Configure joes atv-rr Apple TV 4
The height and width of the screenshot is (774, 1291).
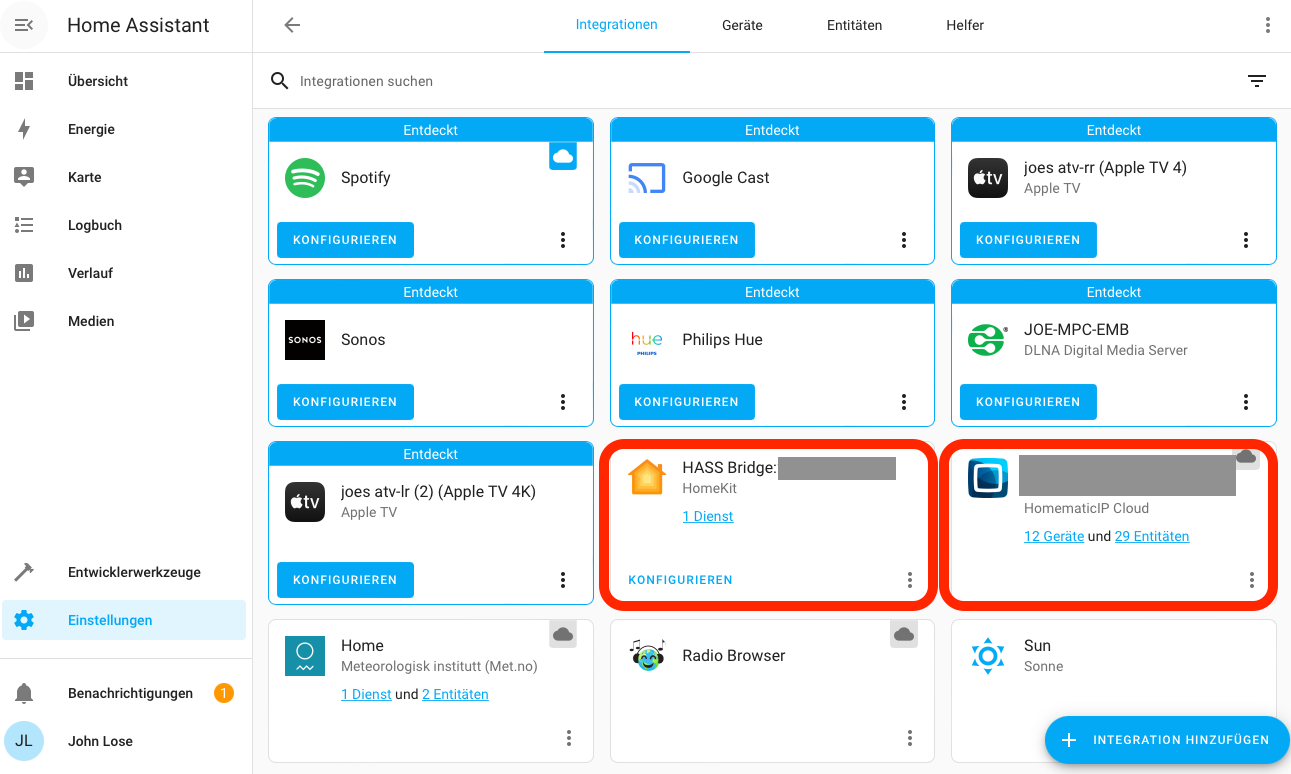coord(1028,240)
